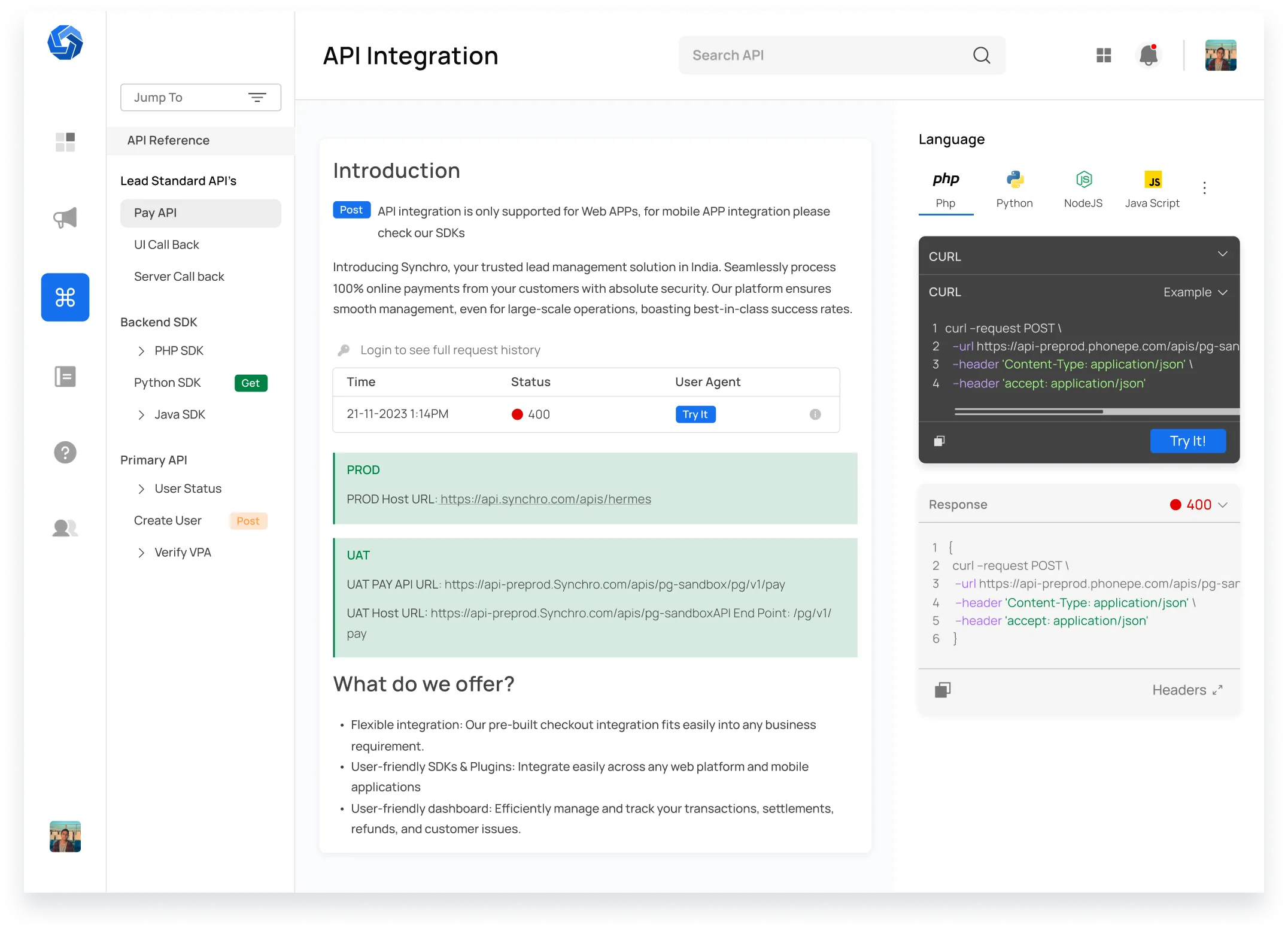Click Try It in request history row
This screenshot has height=931, width=1288.
pos(695,414)
